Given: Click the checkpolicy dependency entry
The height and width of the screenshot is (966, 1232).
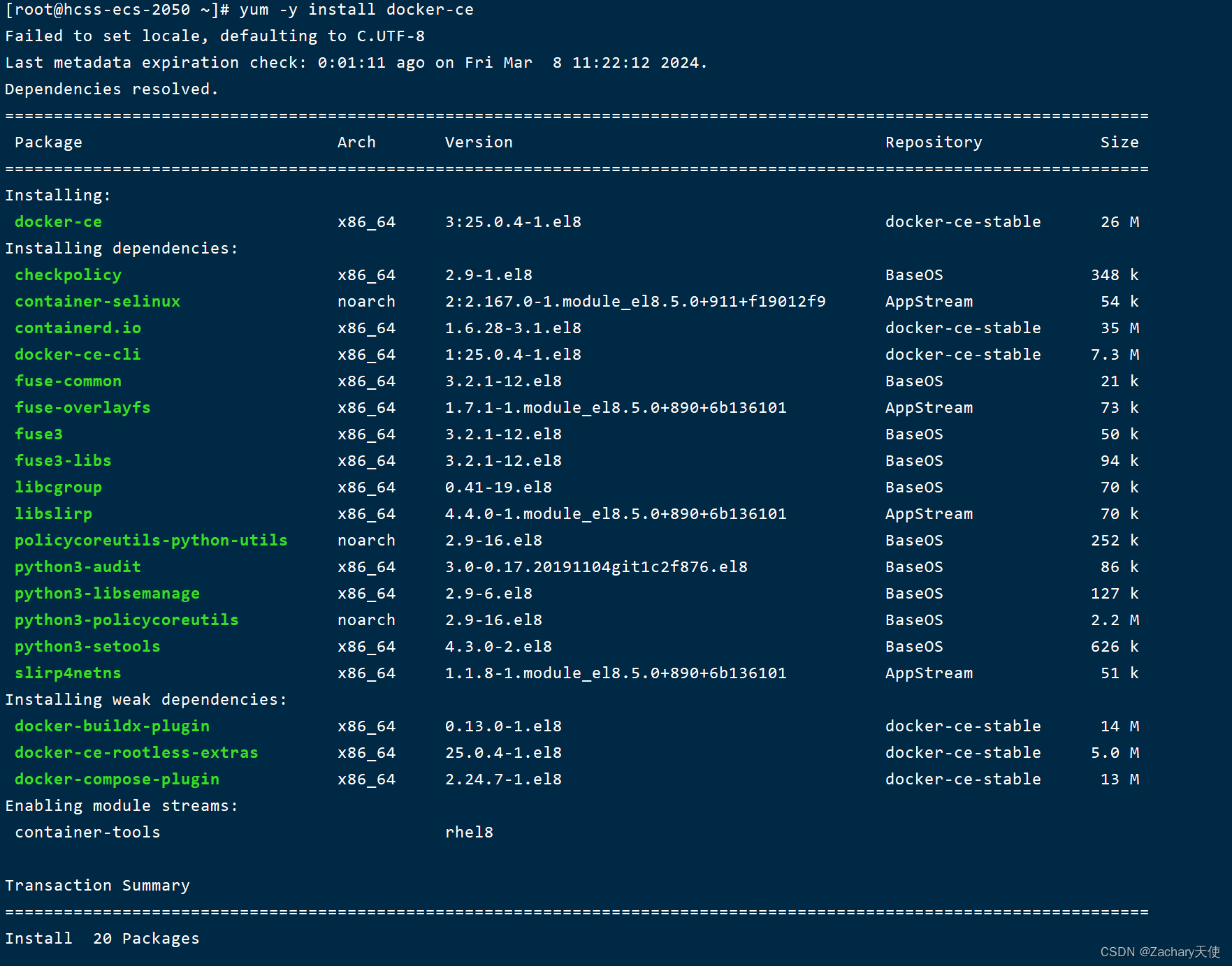Looking at the screenshot, I should [68, 275].
